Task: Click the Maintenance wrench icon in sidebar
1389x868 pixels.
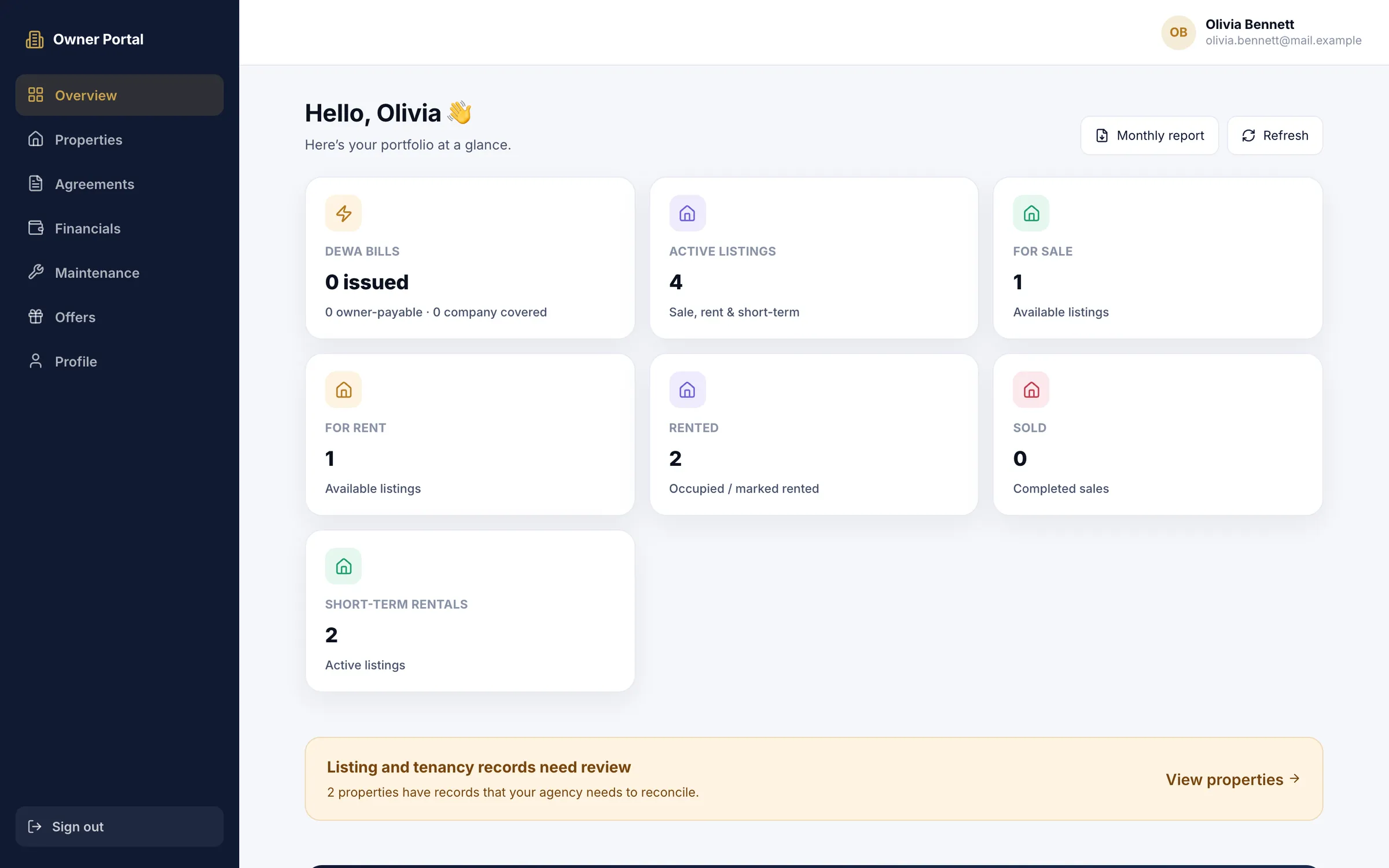Action: point(36,273)
